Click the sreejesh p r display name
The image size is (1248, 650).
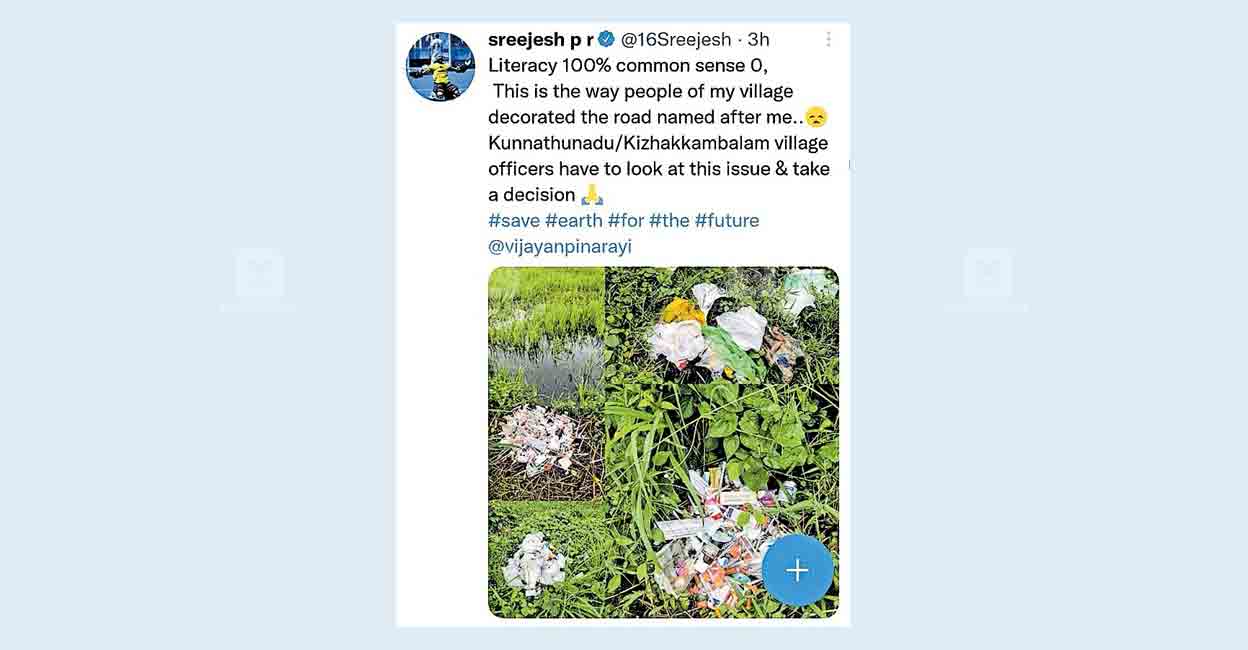click(540, 39)
